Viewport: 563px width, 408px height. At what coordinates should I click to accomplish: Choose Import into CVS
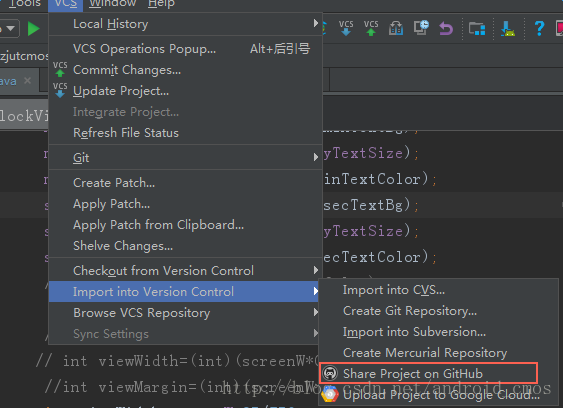point(438,289)
